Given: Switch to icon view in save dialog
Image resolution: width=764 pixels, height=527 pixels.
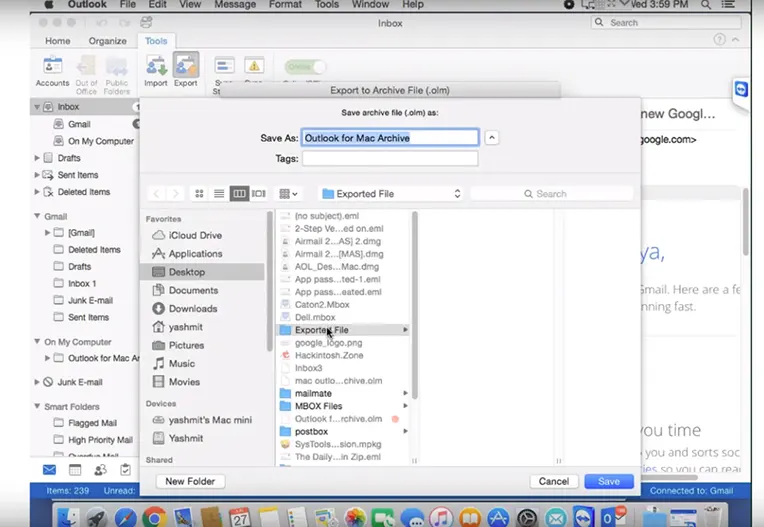Looking at the screenshot, I should coord(199,194).
